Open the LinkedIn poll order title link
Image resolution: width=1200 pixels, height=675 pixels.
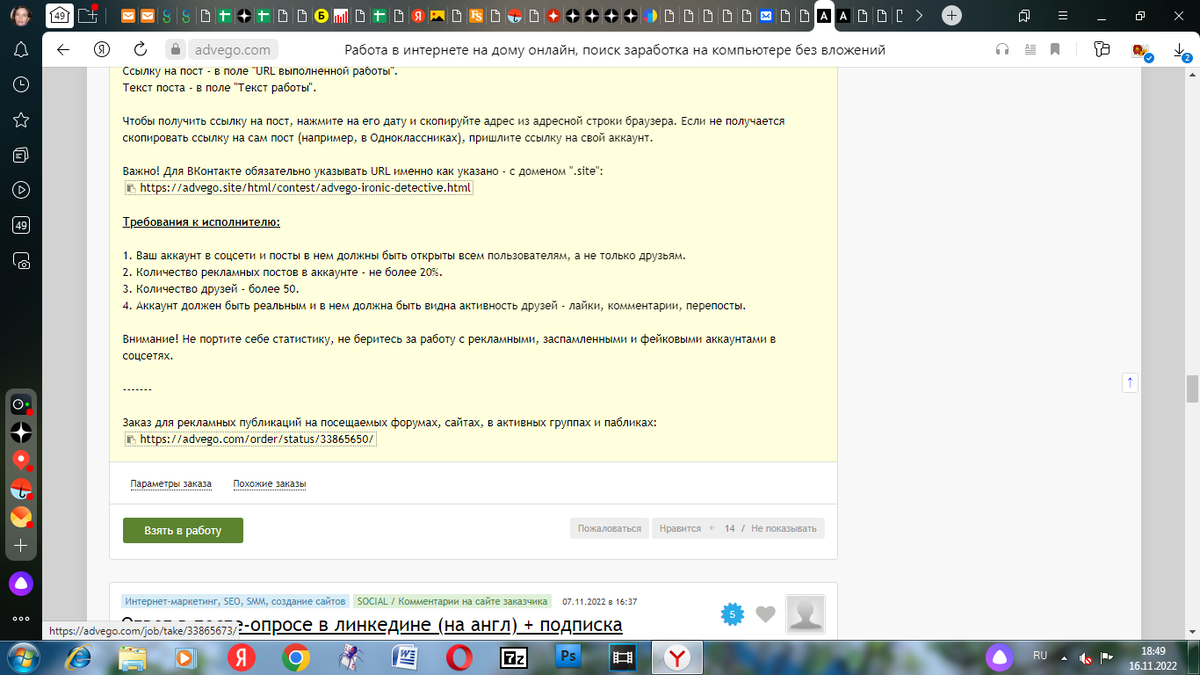click(x=372, y=626)
